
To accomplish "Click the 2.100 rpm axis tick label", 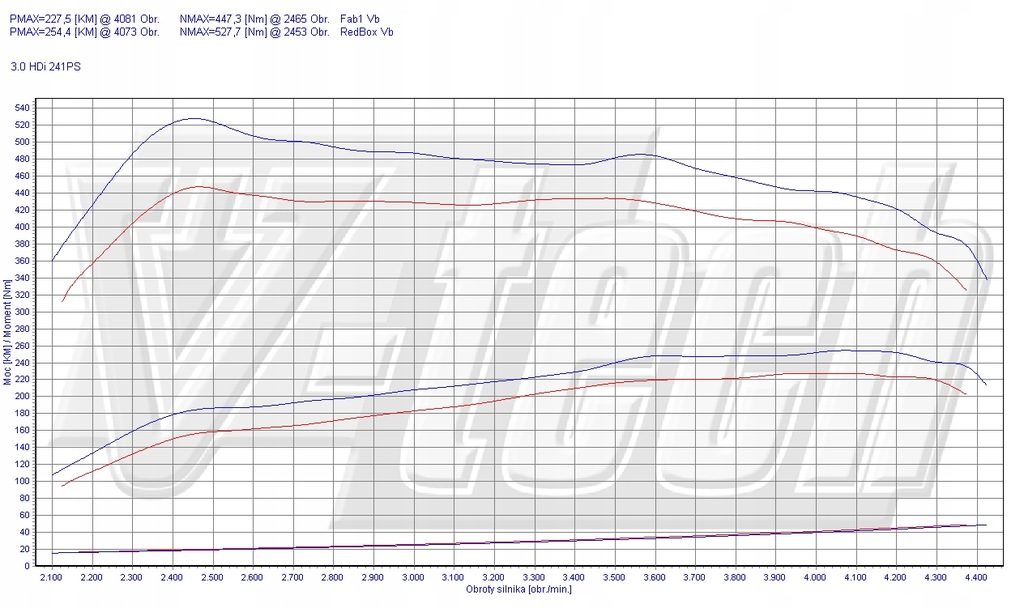I will click(52, 577).
